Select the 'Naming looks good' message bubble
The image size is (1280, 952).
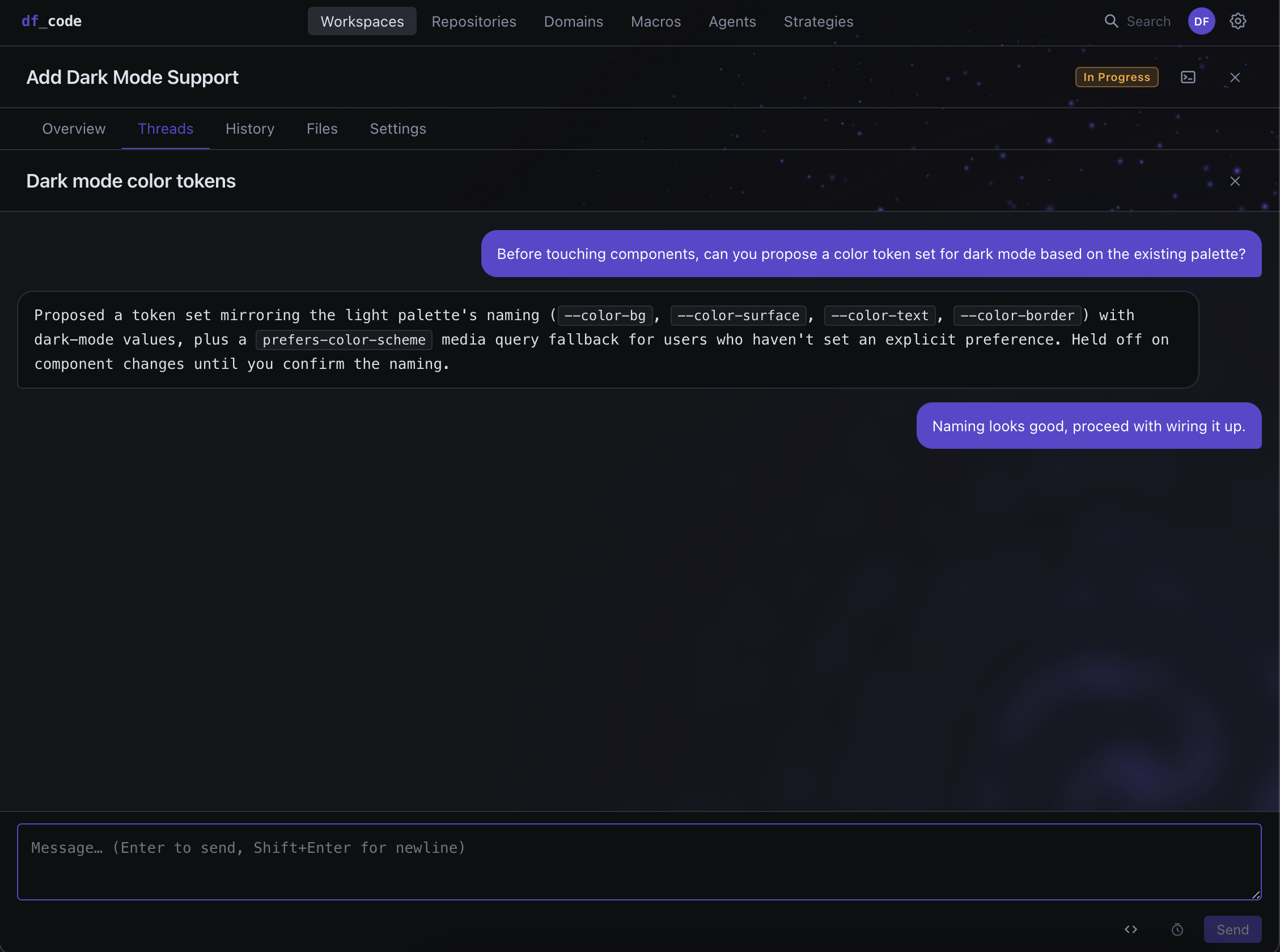1088,426
